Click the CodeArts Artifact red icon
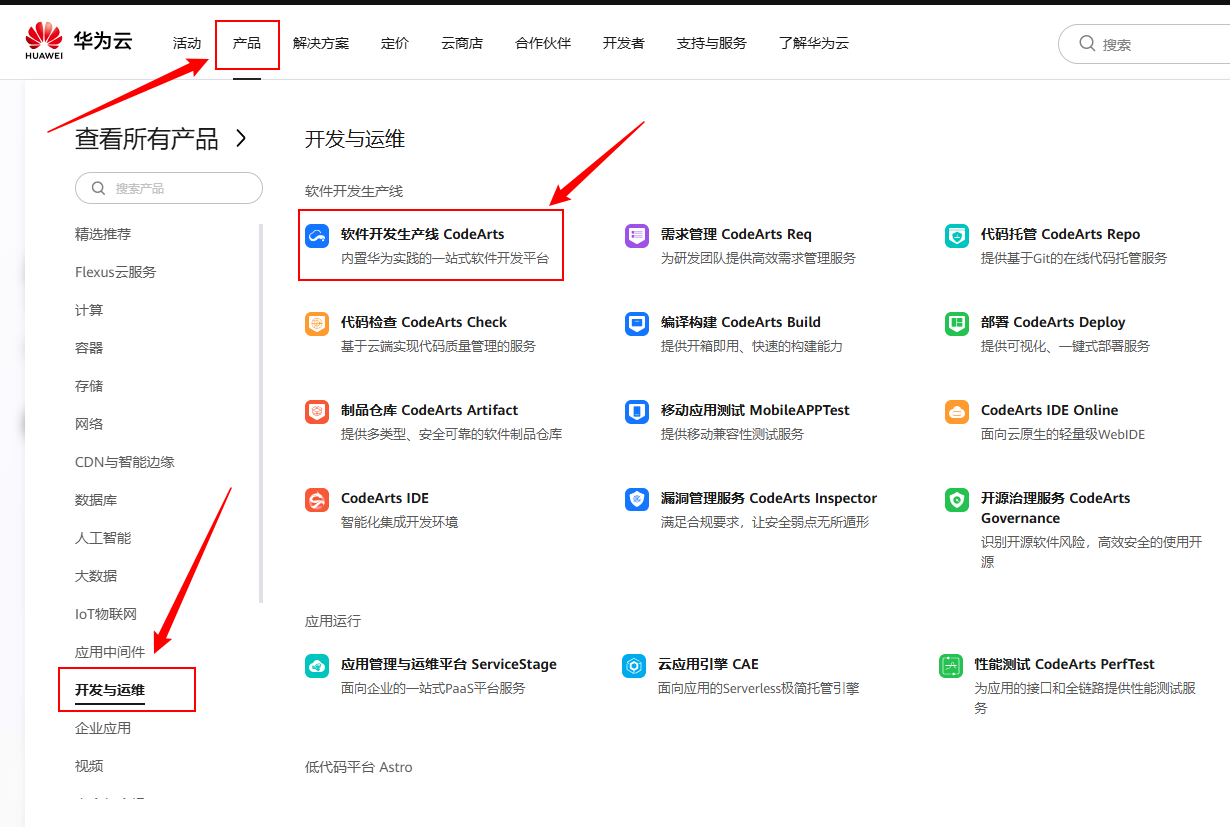This screenshot has width=1230, height=827. [x=317, y=412]
